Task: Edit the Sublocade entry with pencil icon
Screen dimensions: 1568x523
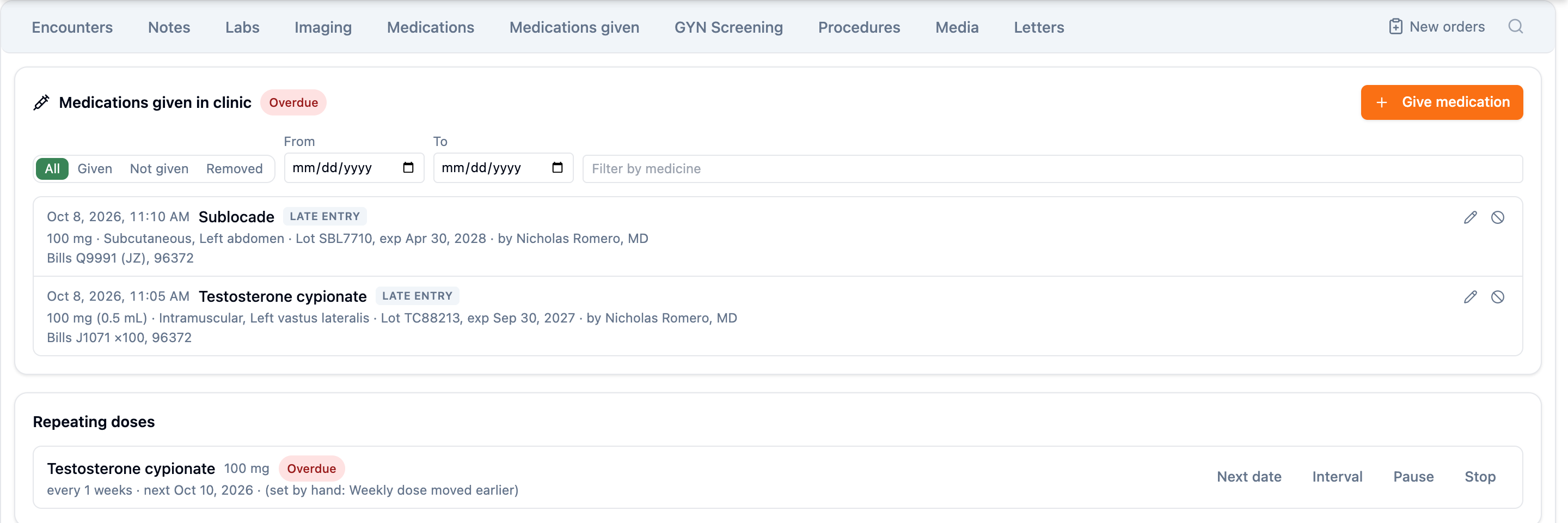Action: point(1470,217)
